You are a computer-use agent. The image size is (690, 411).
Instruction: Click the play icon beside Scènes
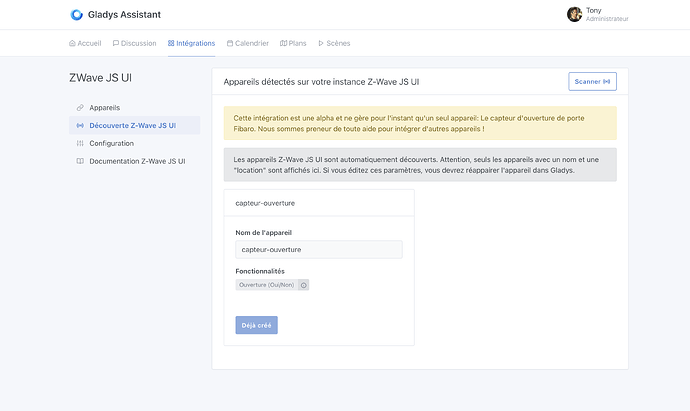pyautogui.click(x=321, y=44)
